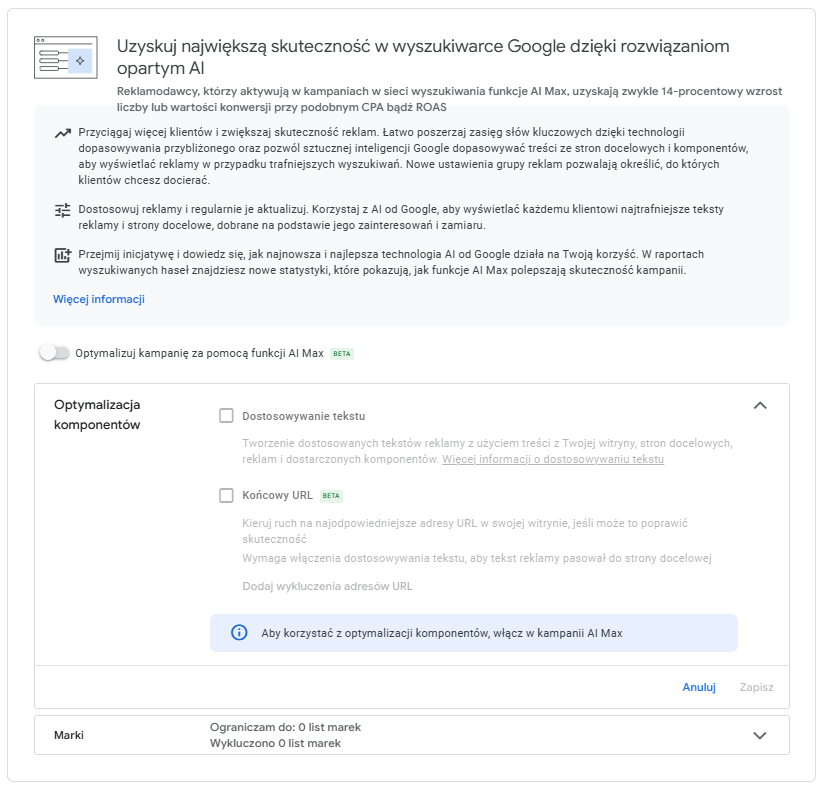
Task: Click Dodaj wykluczenia adresów URL
Action: tap(327, 586)
